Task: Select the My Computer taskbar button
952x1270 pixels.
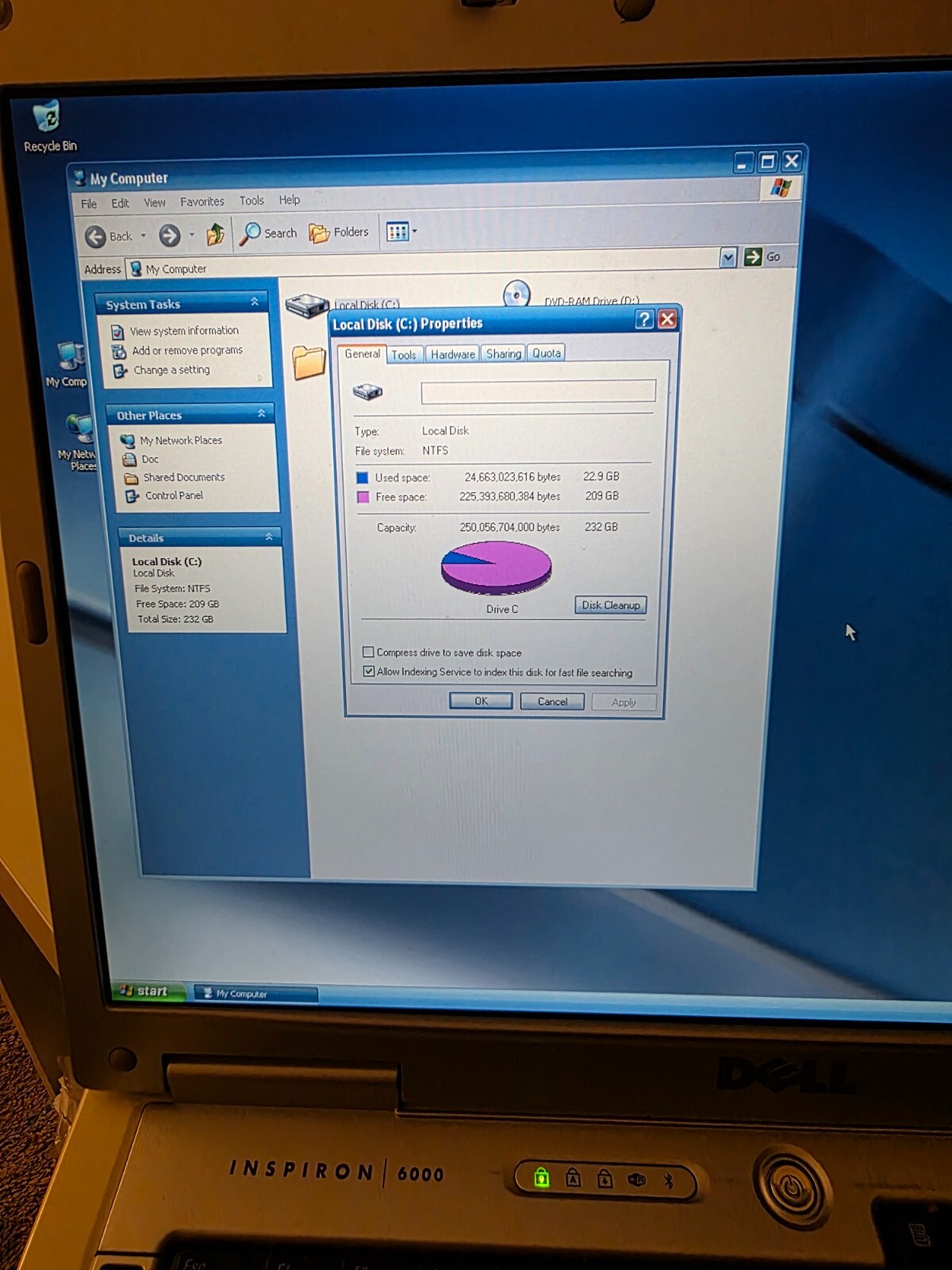Action: coord(255,993)
